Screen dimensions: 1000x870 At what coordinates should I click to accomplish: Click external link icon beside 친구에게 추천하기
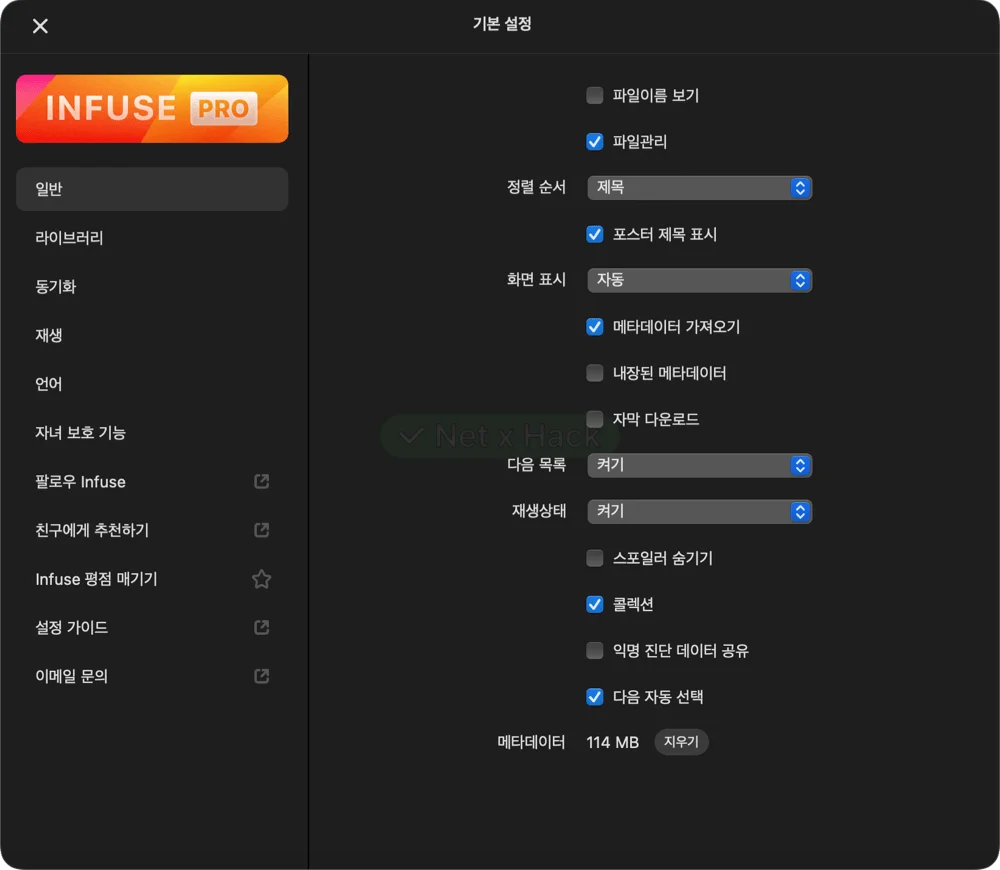click(x=261, y=530)
